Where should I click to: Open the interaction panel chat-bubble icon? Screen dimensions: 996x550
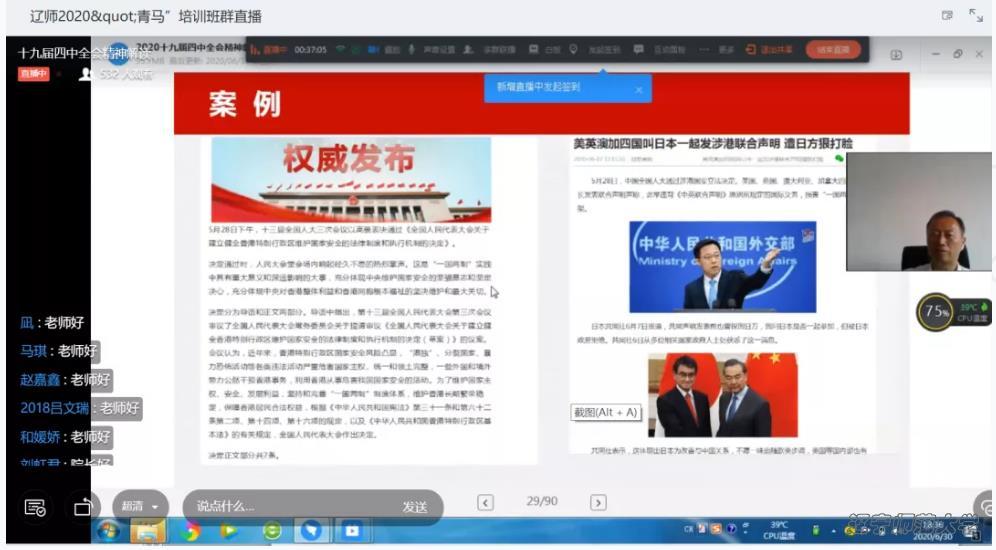coord(638,50)
